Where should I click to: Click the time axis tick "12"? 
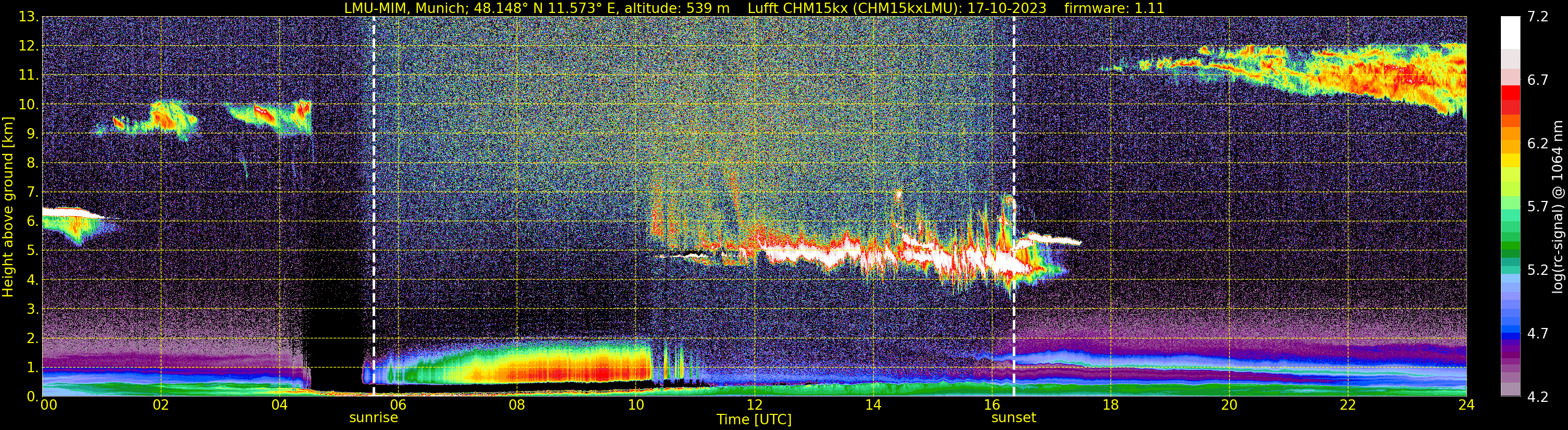point(754,405)
